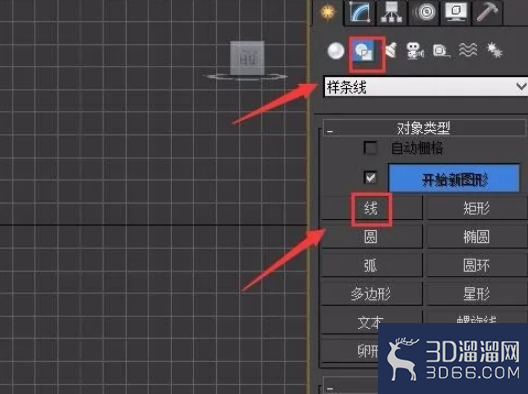528x394 pixels.
Task: Choose the 星形 star button
Action: pyautogui.click(x=476, y=294)
